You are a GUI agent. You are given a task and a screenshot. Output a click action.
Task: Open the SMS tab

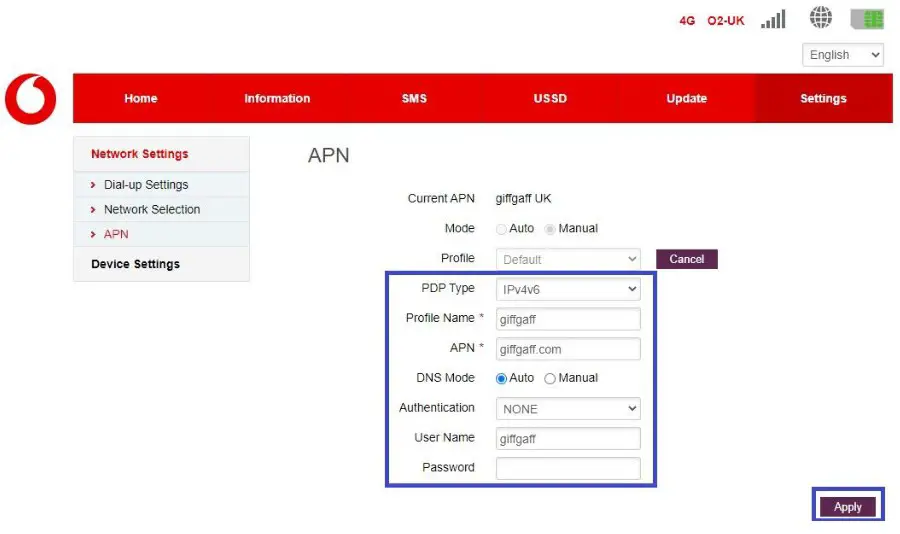(414, 99)
